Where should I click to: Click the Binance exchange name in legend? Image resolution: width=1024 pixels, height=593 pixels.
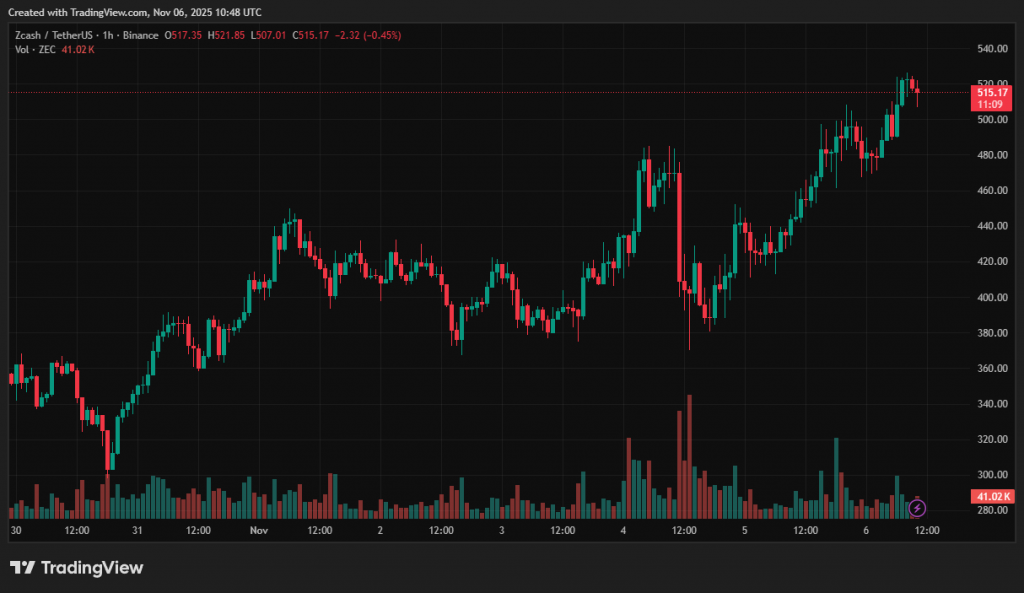click(x=141, y=36)
